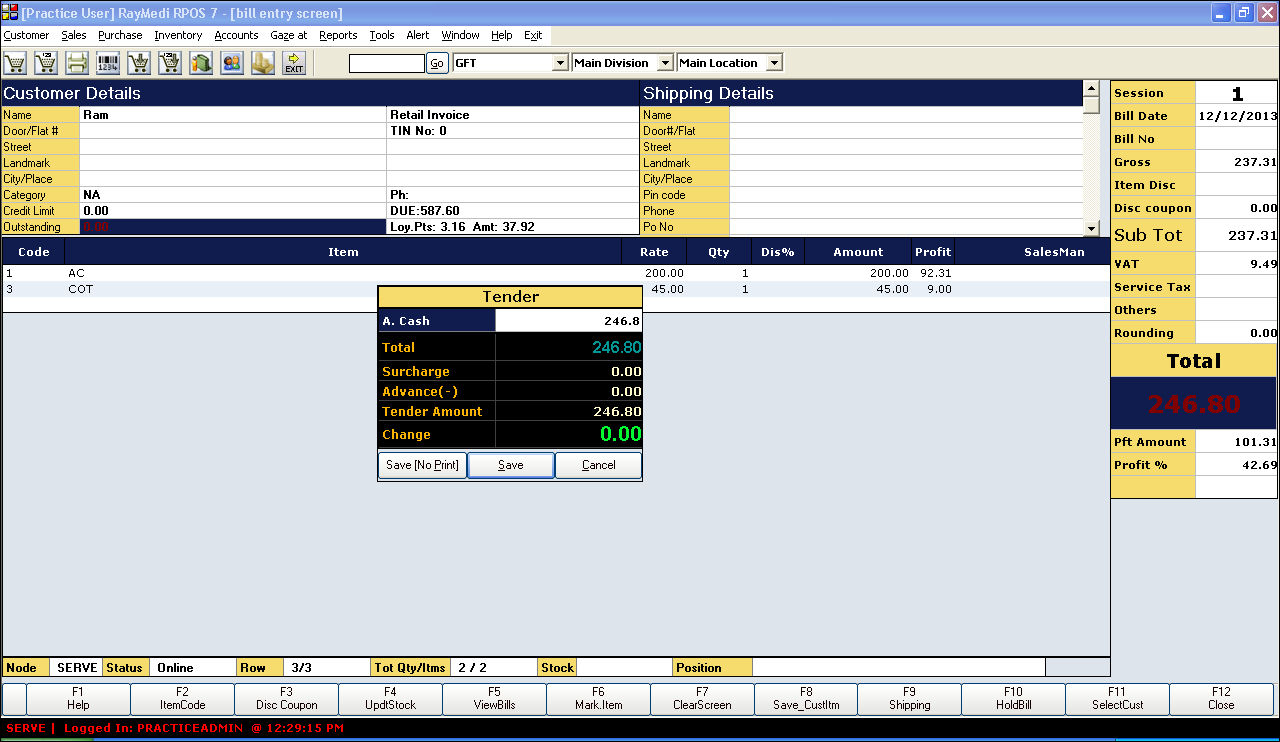1280x742 pixels.
Task: Click the F8 Save_CustItm button
Action: click(806, 698)
